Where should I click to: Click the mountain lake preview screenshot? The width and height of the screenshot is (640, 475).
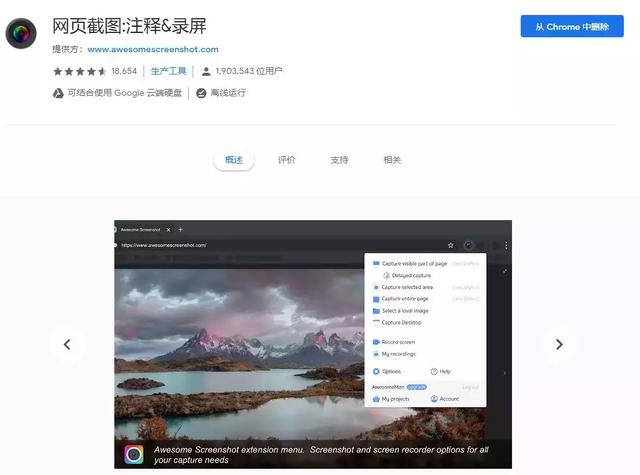[x=239, y=354]
